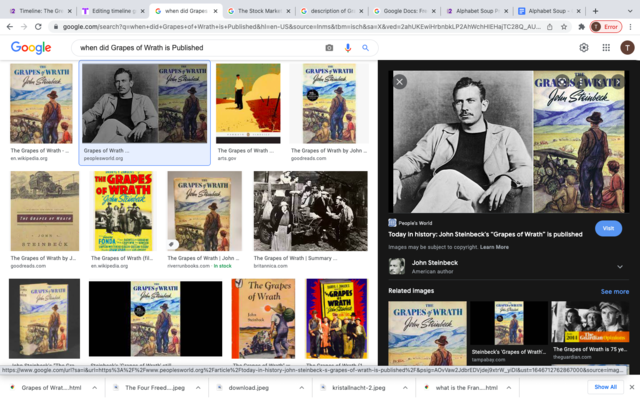This screenshot has width=640, height=400.
Task: Expand options for what is the Fran....html
Action: [x=509, y=387]
